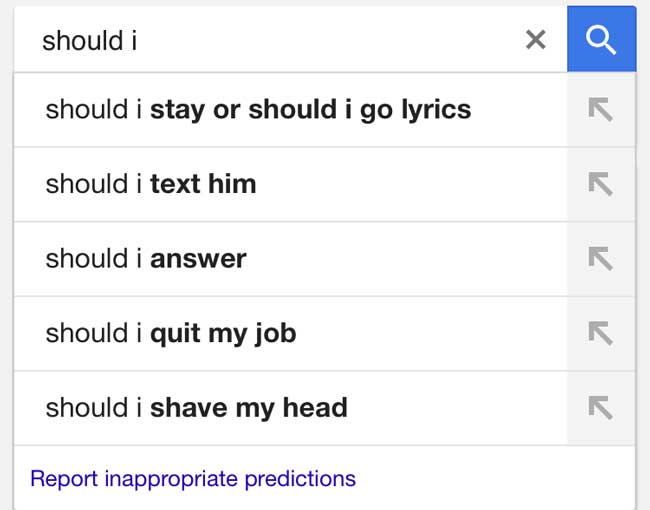The image size is (650, 510).
Task: Click the bold 'answer' suggestion text
Action: (198, 258)
